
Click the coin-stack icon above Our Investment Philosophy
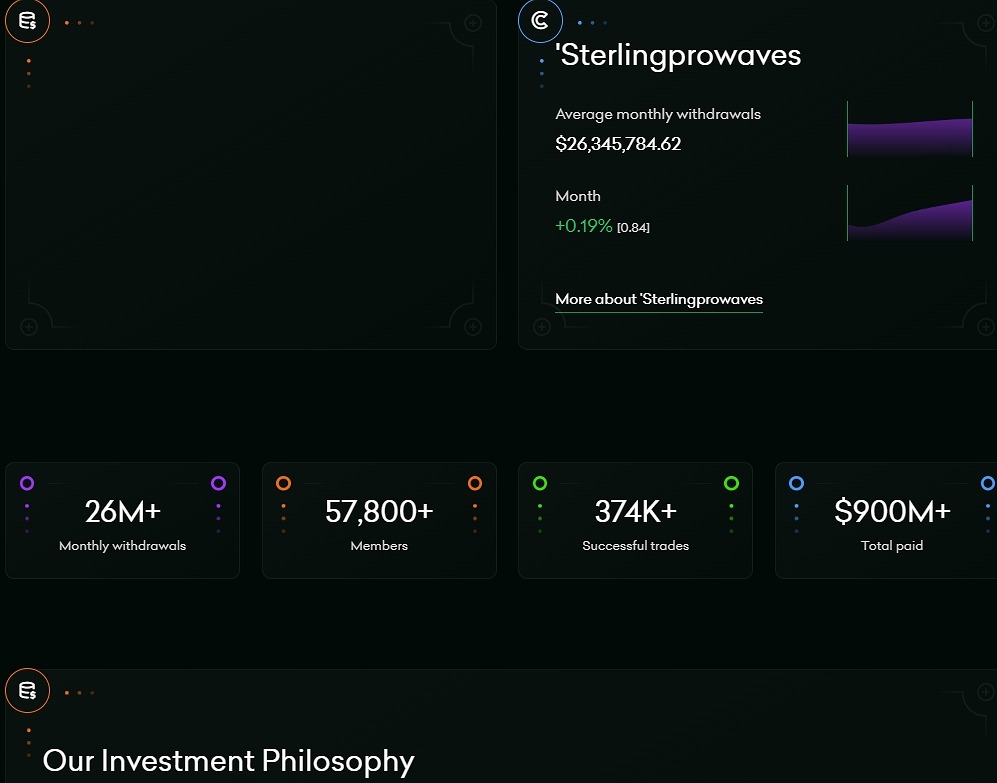click(x=27, y=690)
